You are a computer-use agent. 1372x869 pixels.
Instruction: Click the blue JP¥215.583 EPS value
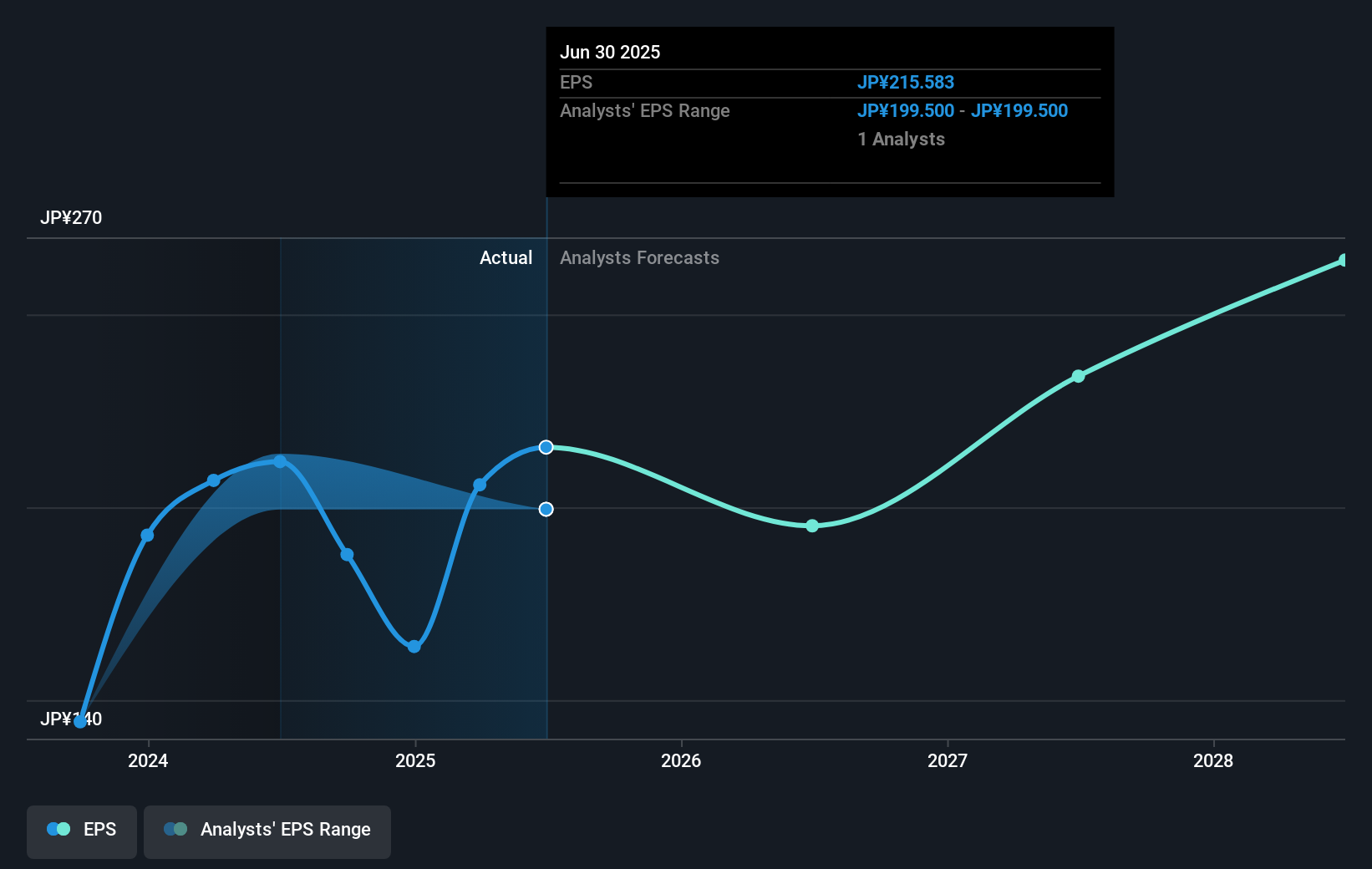coord(907,82)
